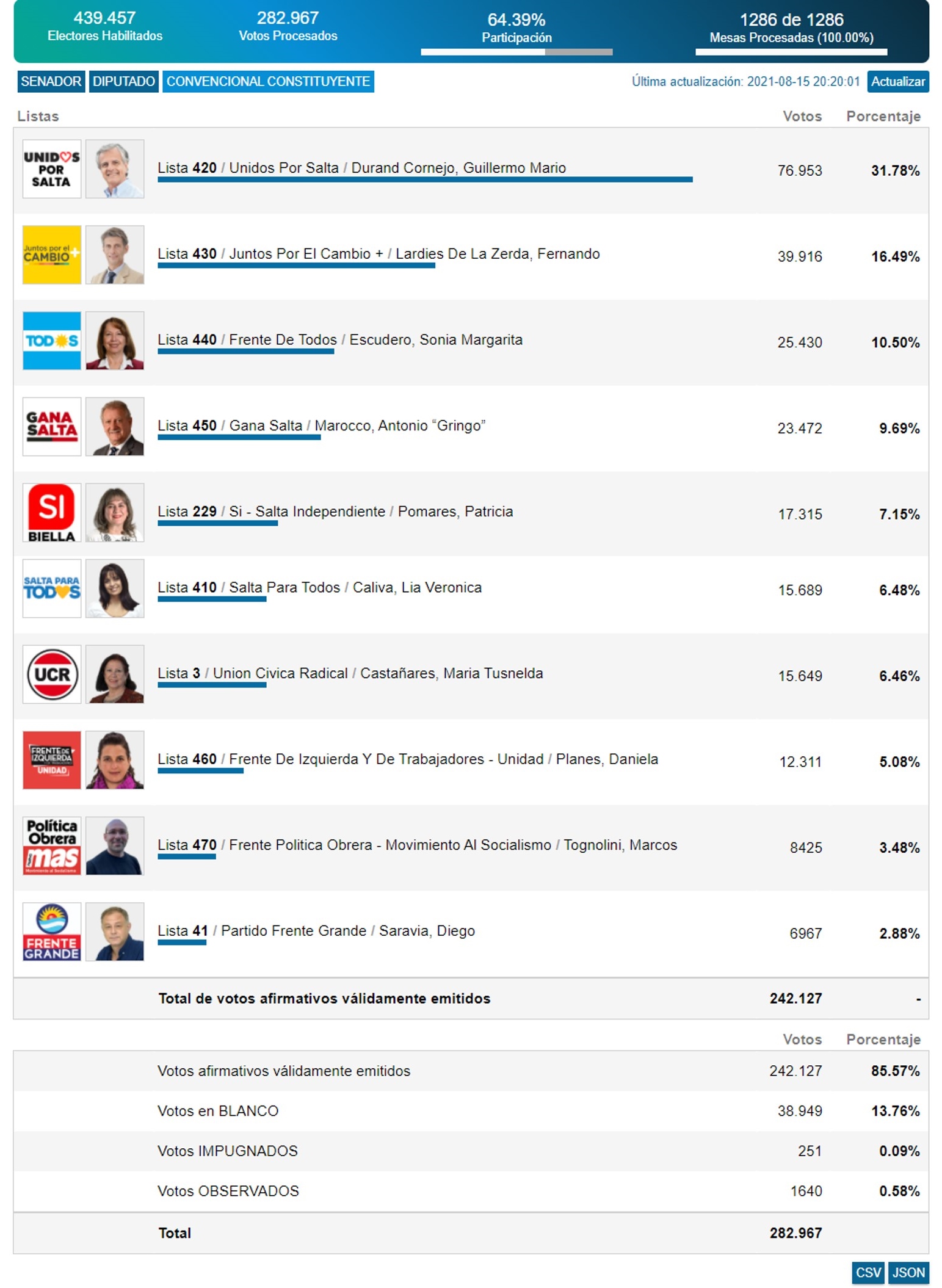This screenshot has width=942, height=1288.
Task: Export data with the JSON button
Action: point(908,1272)
